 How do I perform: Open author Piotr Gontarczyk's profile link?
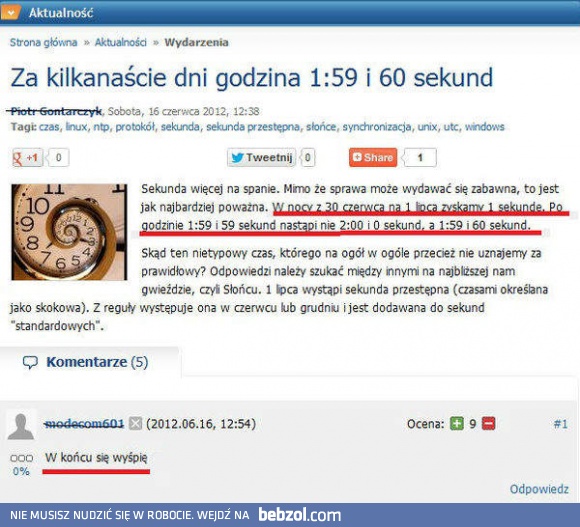[55, 111]
